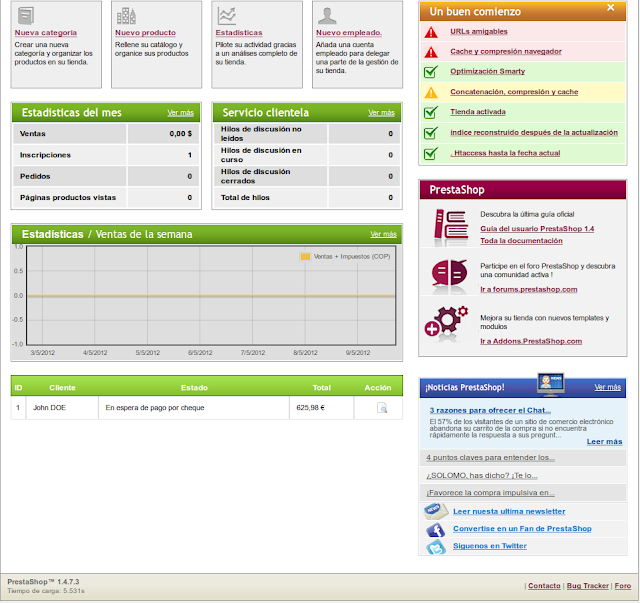Click Convertise en un Fan de PrestaShop

[522, 529]
